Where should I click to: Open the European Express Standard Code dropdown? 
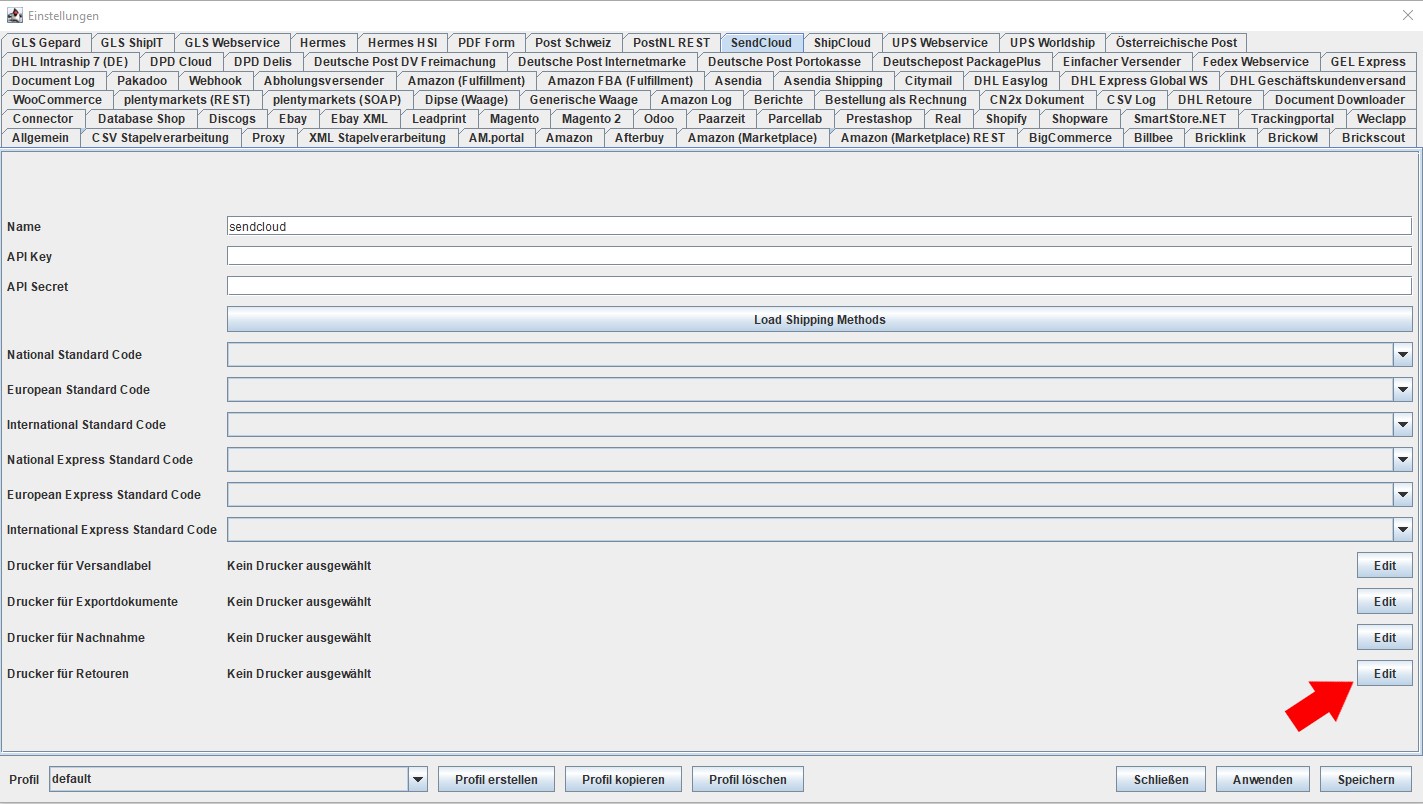pos(1403,495)
